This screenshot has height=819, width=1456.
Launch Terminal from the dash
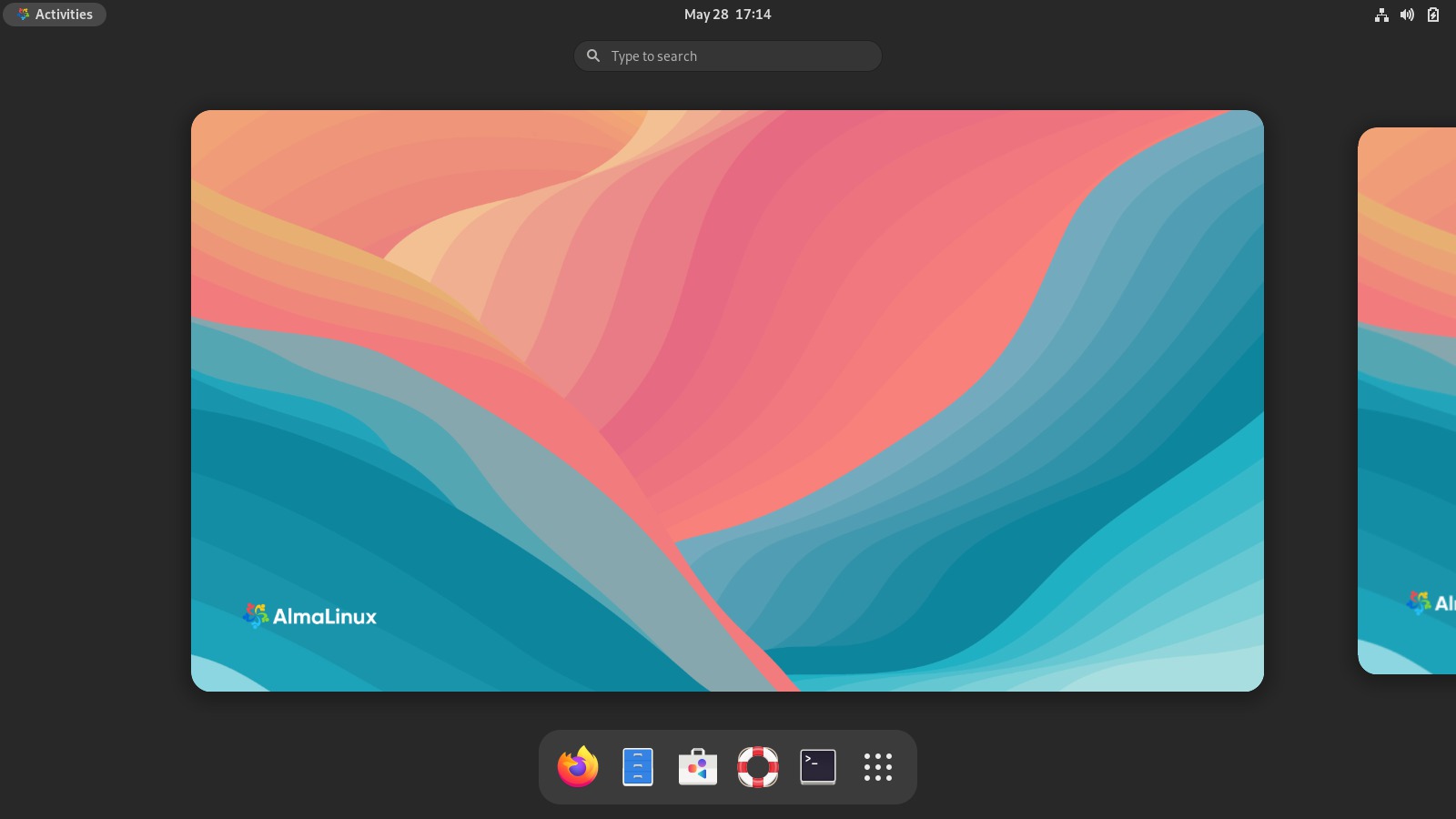point(818,767)
